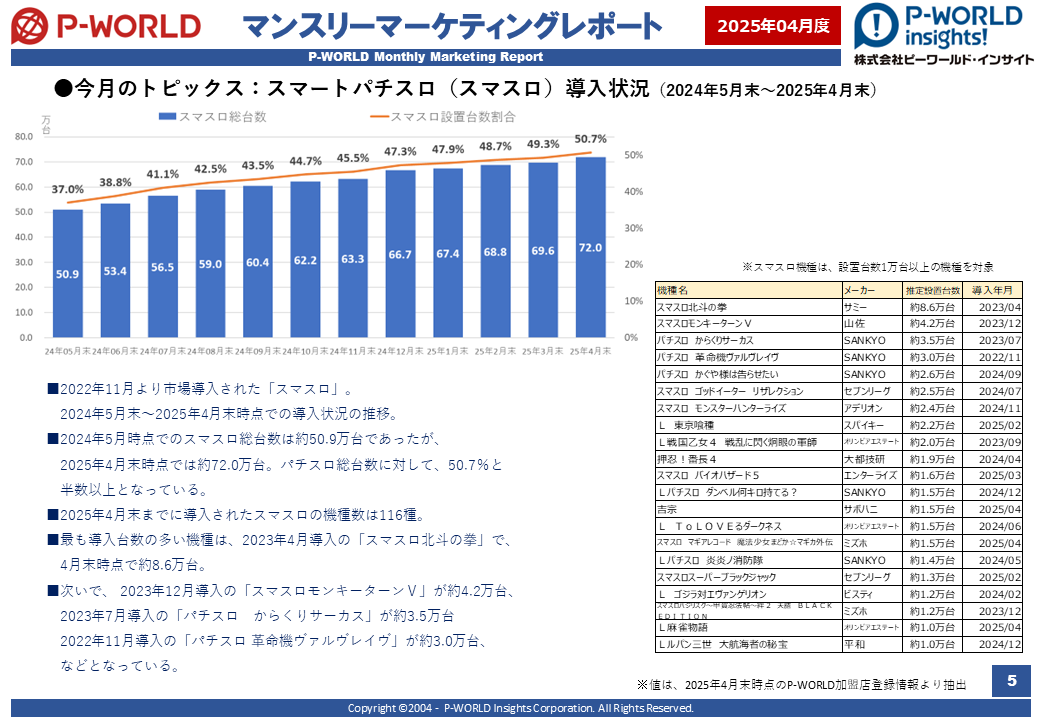
Task: Click the ※スマスロ機種は note above the table
Action: [x=868, y=267]
